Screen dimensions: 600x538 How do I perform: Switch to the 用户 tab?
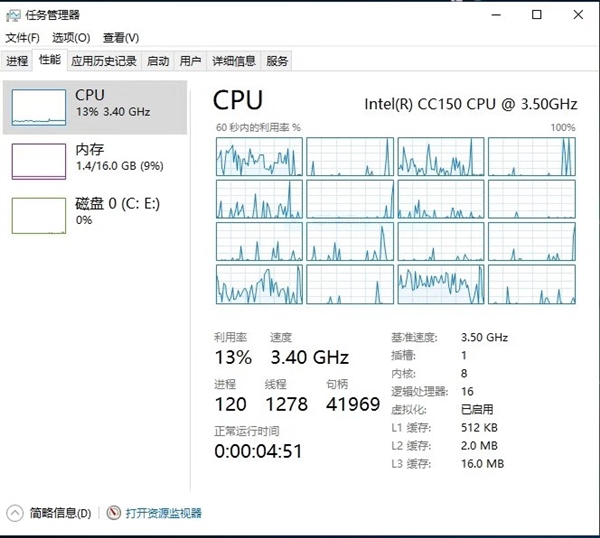tap(190, 61)
